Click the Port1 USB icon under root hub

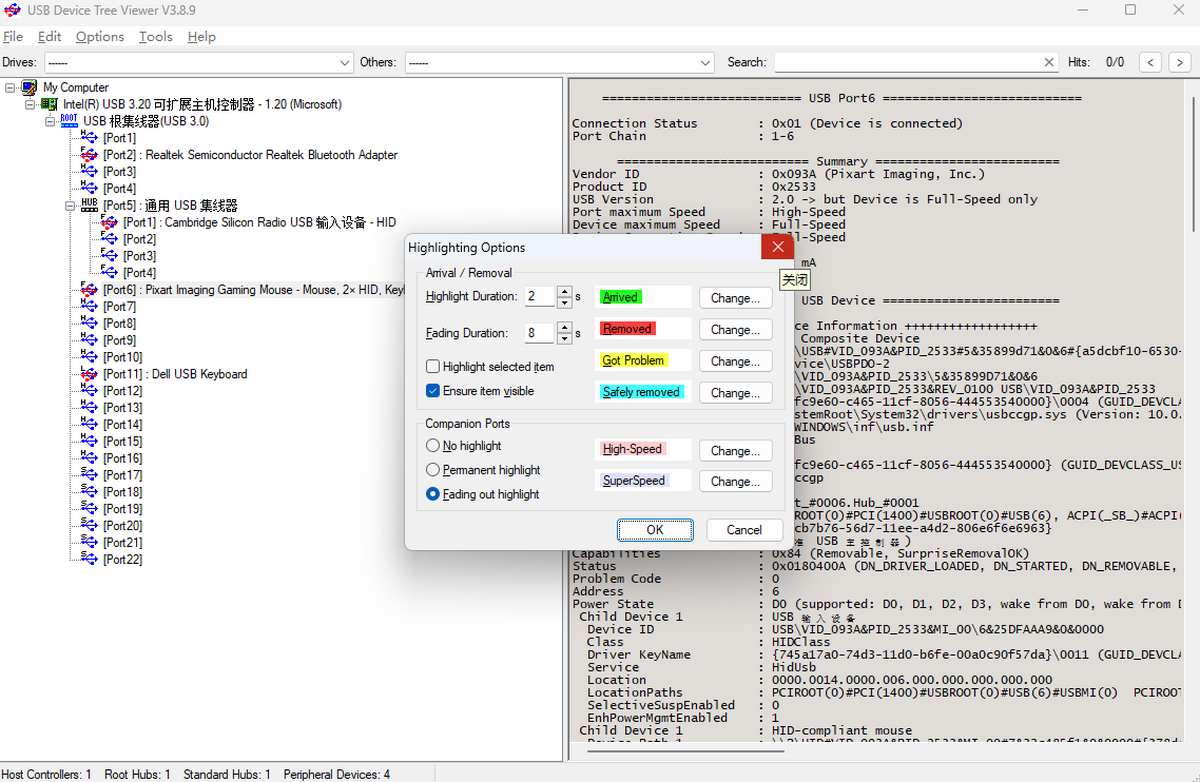89,138
